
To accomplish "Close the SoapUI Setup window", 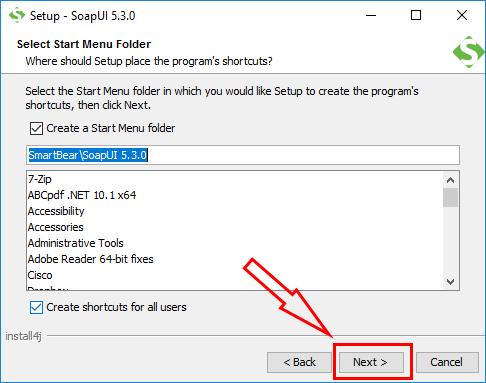I will [462, 15].
